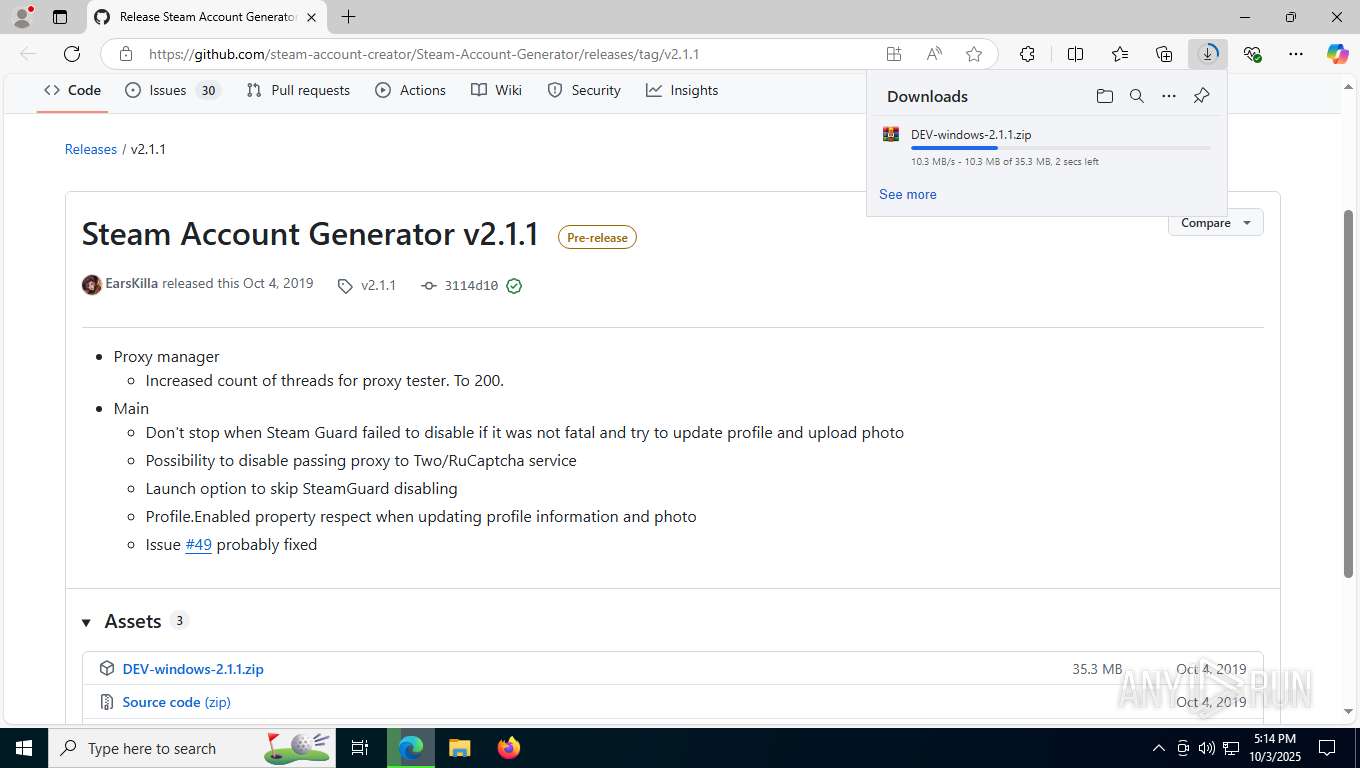
Task: Open File Explorer from taskbar
Action: [459, 748]
